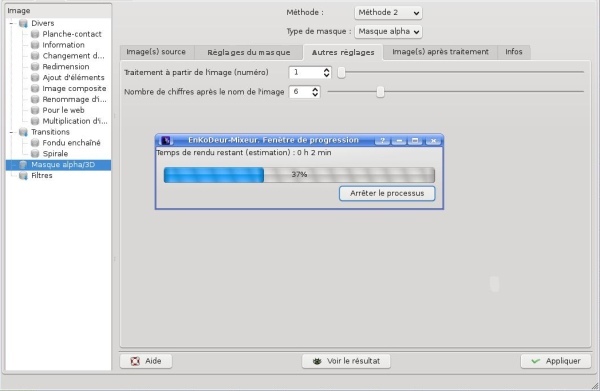Screen dimensions: 600x391
Task: Click the Filtres folder icon
Action: 23,175
